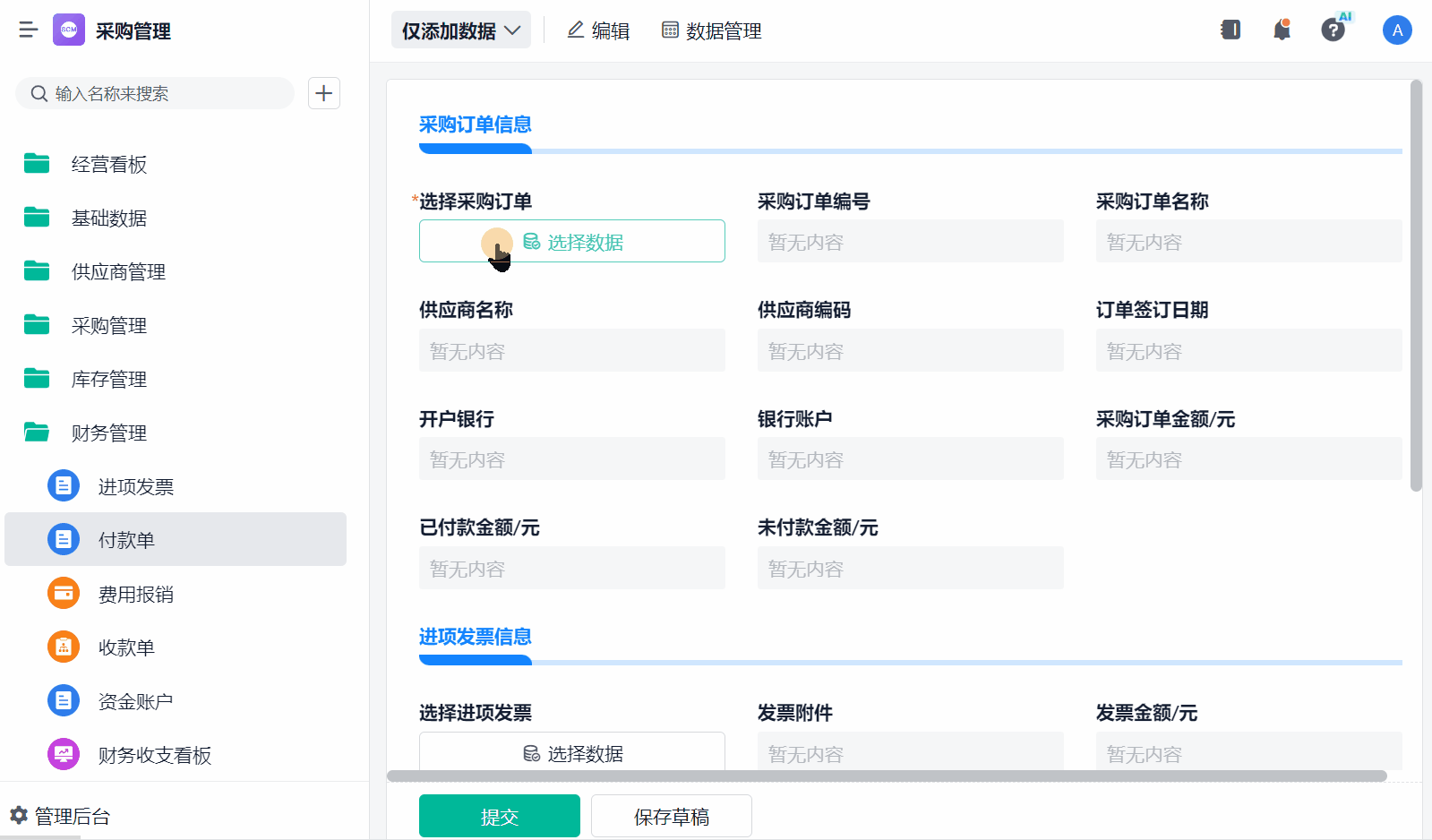
Task: Click the 订单签订日期 field
Action: (x=1249, y=350)
